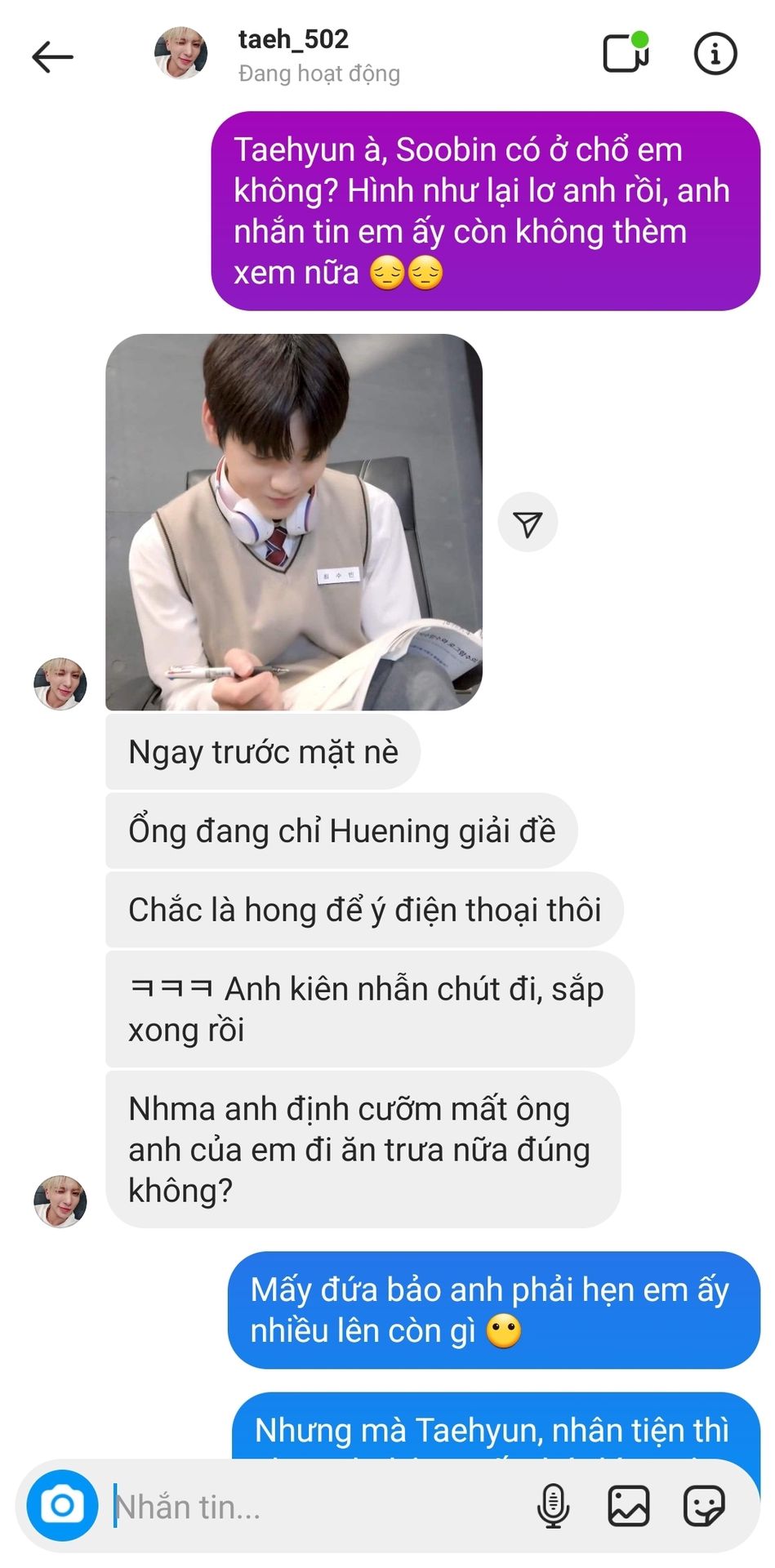Tap the microphone voice message icon
The height and width of the screenshot is (1568, 775).
553,1505
